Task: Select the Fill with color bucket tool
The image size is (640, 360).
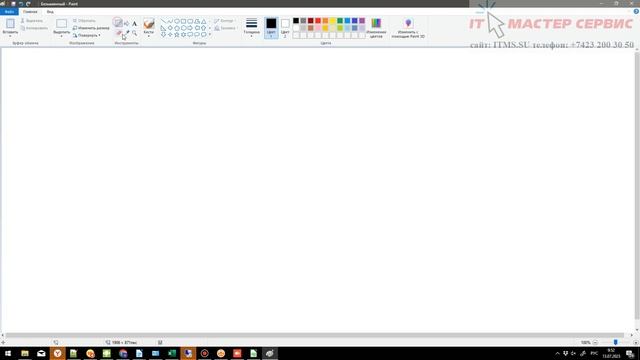Action: point(127,23)
